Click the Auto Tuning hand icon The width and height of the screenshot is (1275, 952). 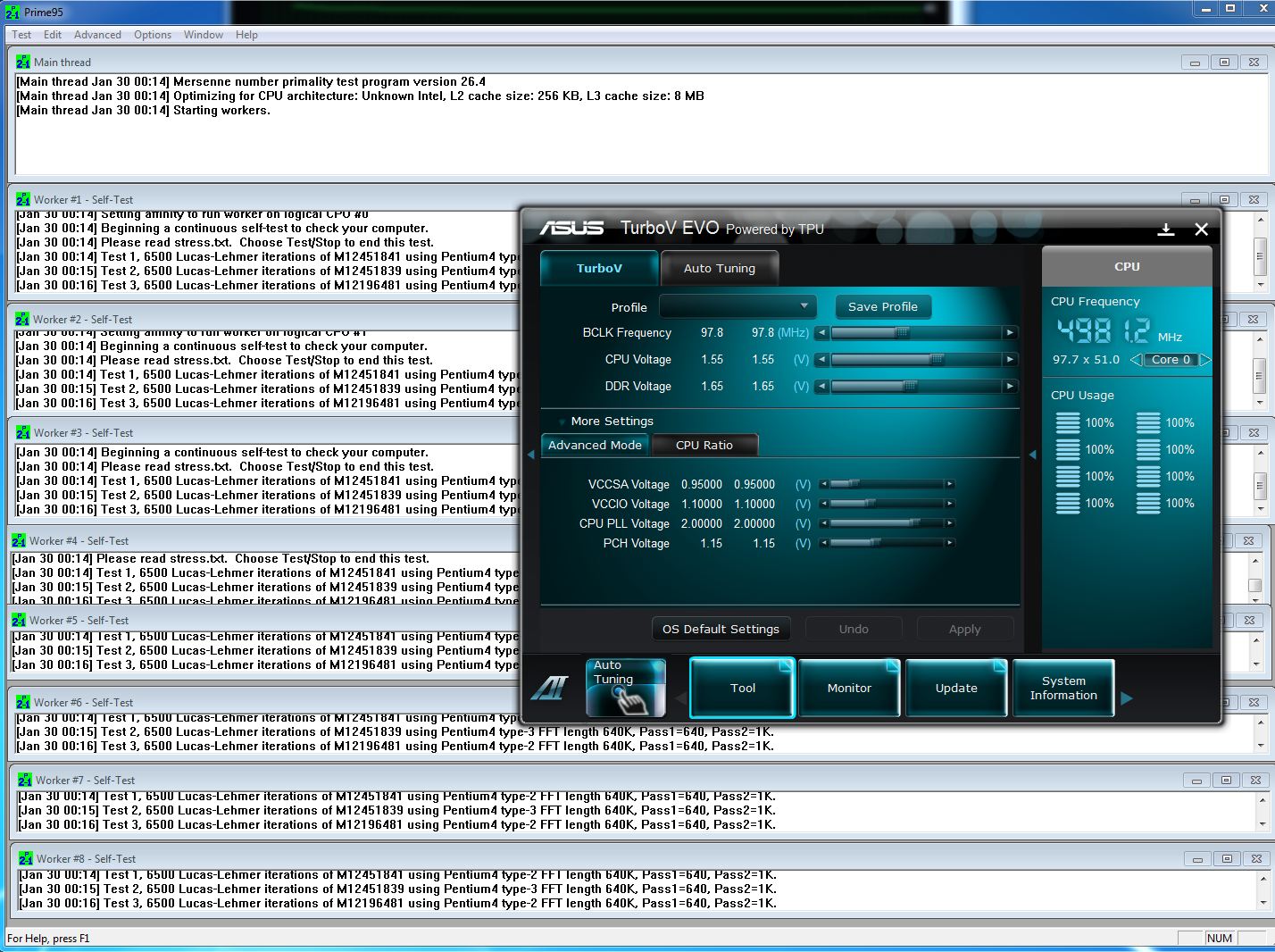(626, 688)
